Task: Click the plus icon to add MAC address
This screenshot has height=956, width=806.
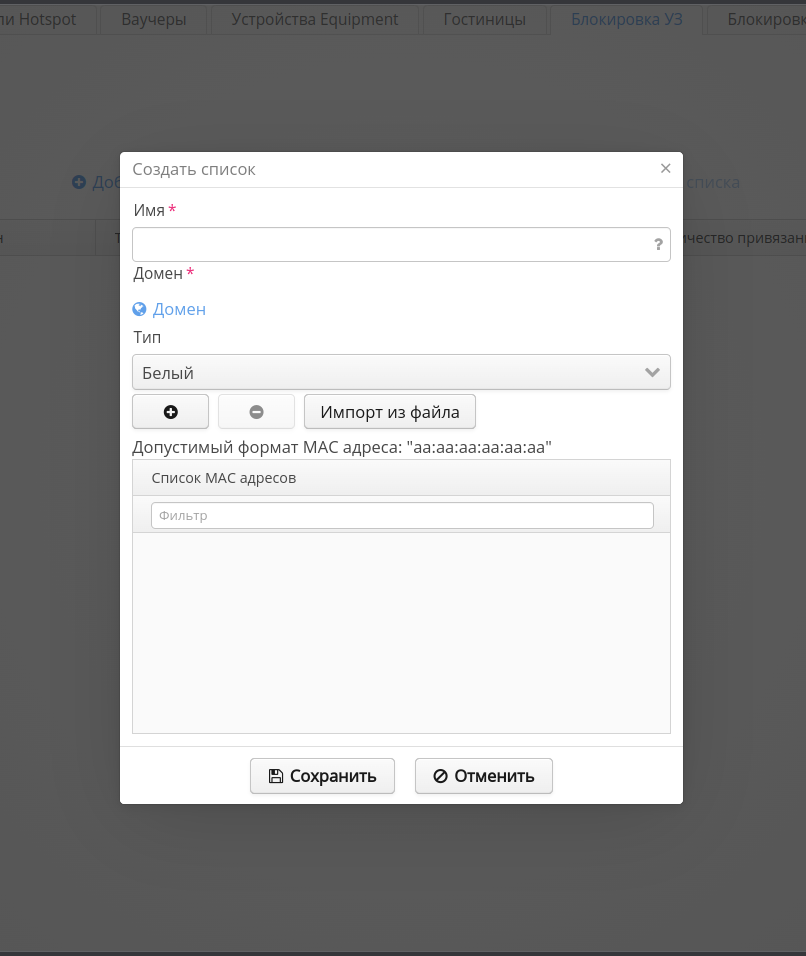Action: (170, 412)
